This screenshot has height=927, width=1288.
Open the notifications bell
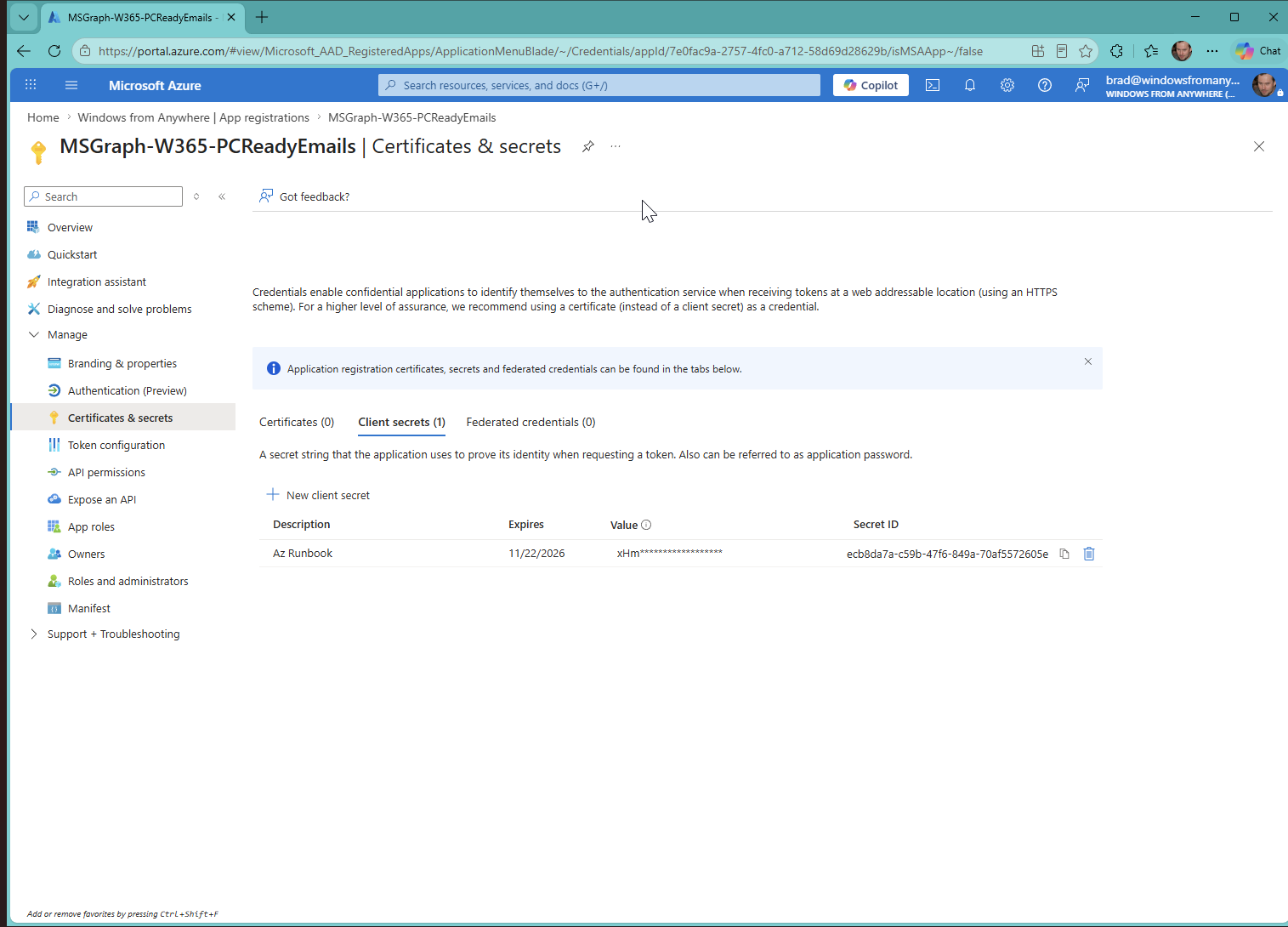click(x=970, y=85)
